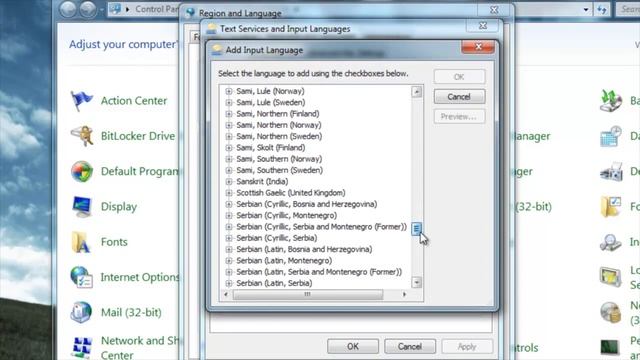
Task: Click Control Panel back arrow button
Action: point(68,9)
